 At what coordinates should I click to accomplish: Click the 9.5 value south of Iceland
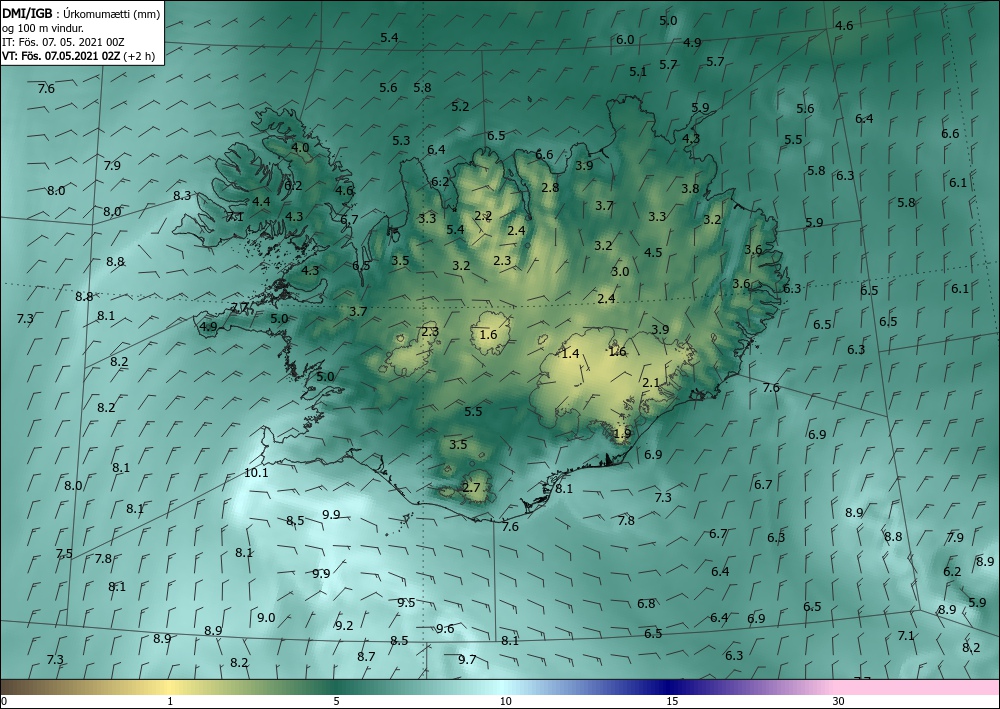[x=406, y=603]
